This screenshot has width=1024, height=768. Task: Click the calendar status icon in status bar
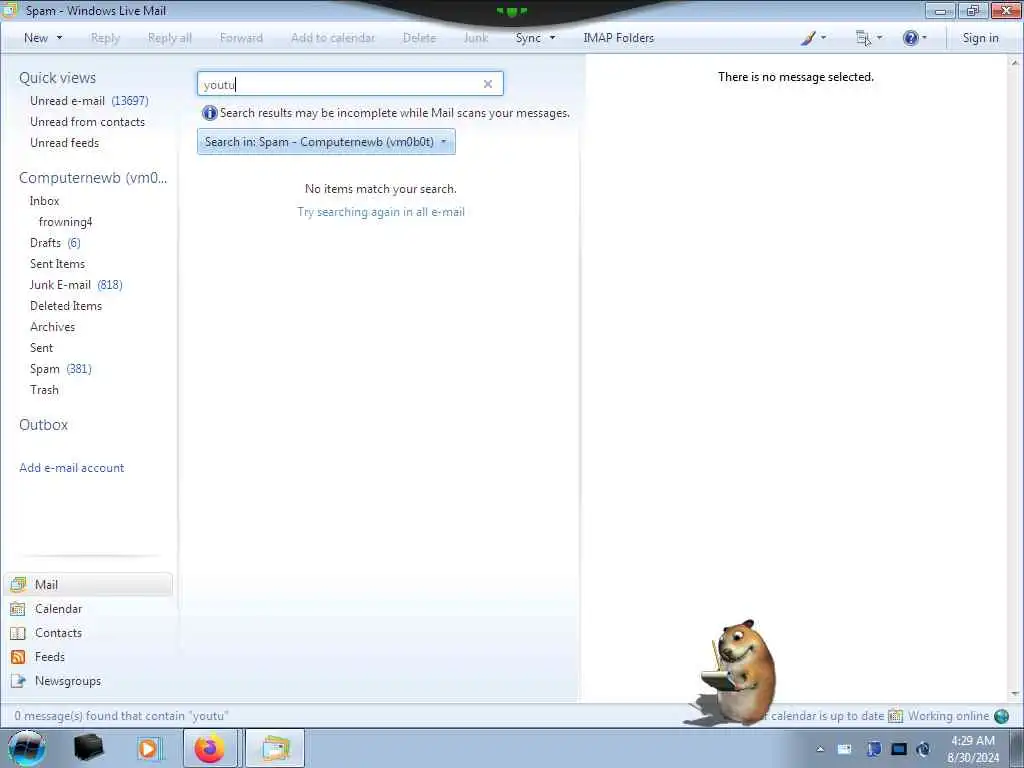(x=895, y=716)
